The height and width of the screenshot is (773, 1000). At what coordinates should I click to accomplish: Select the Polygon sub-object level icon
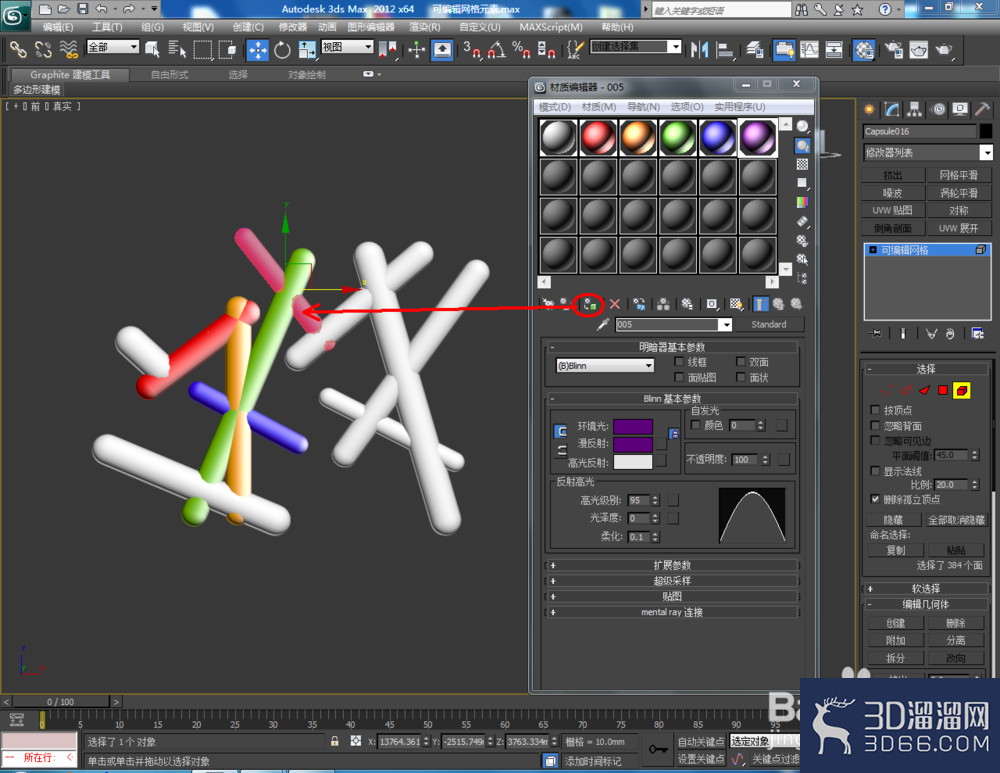(943, 390)
